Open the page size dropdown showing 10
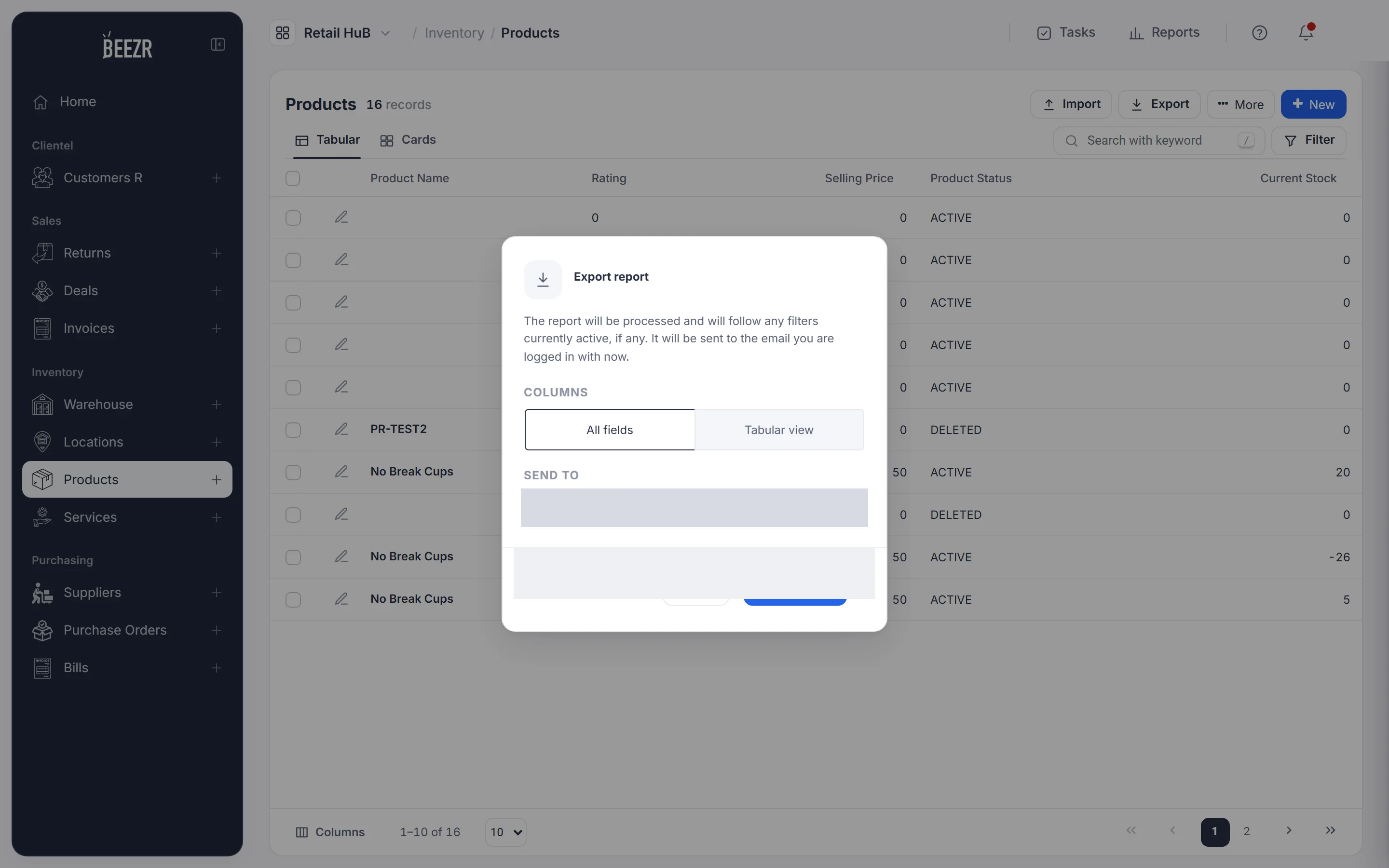 (x=505, y=832)
